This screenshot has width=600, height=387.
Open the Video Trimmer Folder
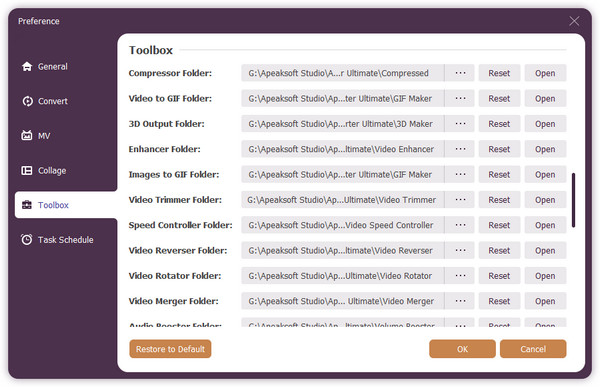pos(545,199)
